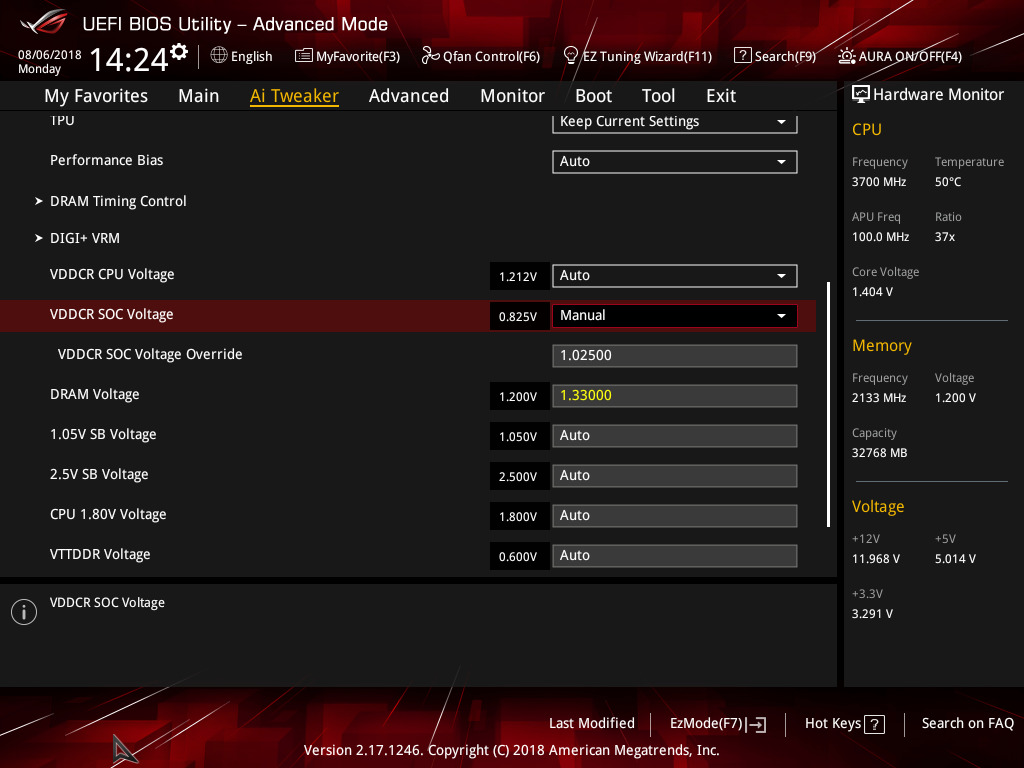Edit VDDCR SOC Voltage Override field
Image resolution: width=1024 pixels, height=768 pixels.
click(x=675, y=356)
